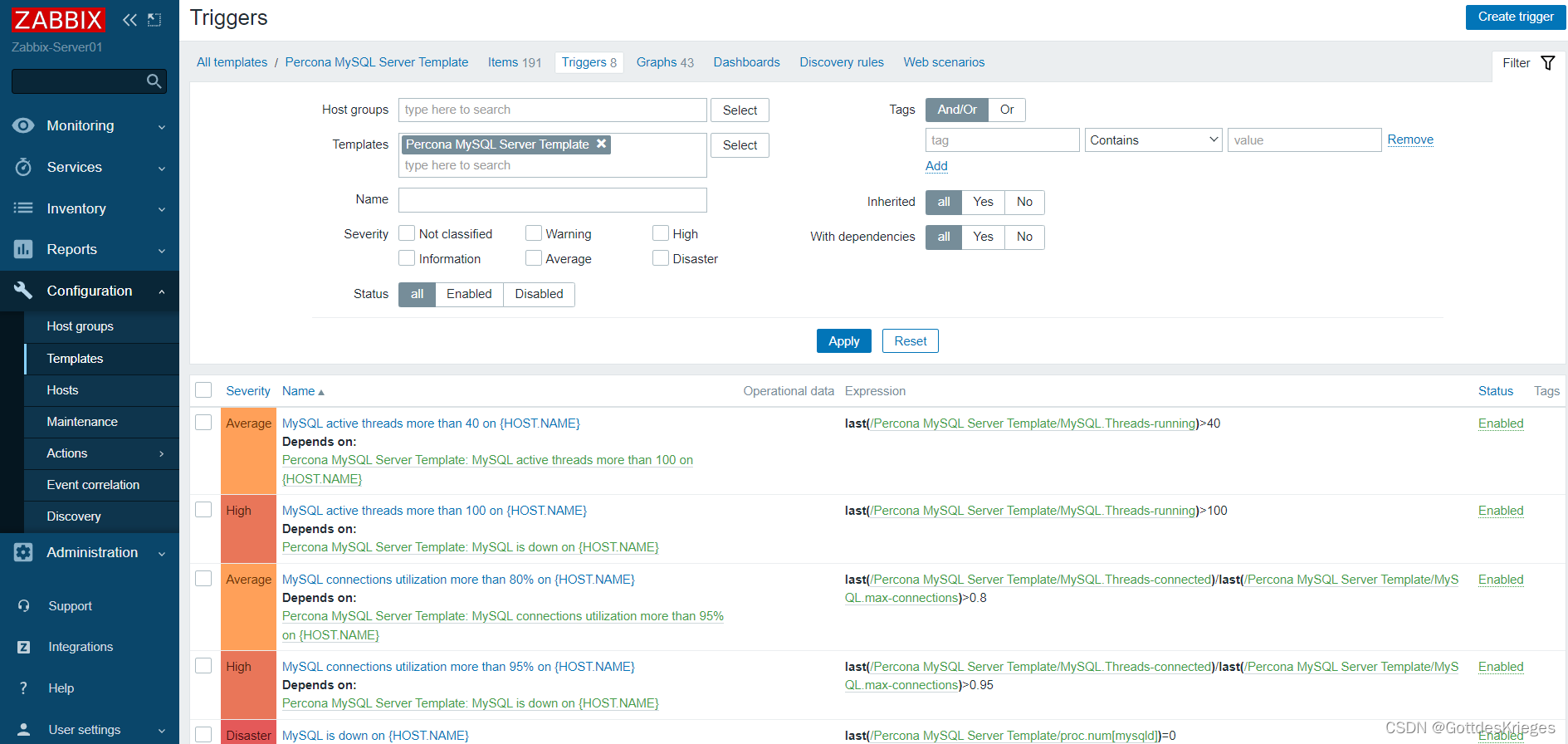This screenshot has height=744, width=1568.
Task: Click the Name filter input field
Action: pyautogui.click(x=552, y=199)
